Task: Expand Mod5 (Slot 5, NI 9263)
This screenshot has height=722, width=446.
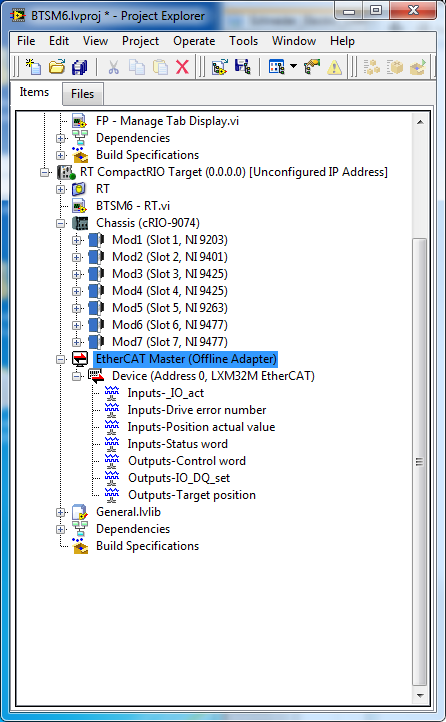Action: coord(76,309)
